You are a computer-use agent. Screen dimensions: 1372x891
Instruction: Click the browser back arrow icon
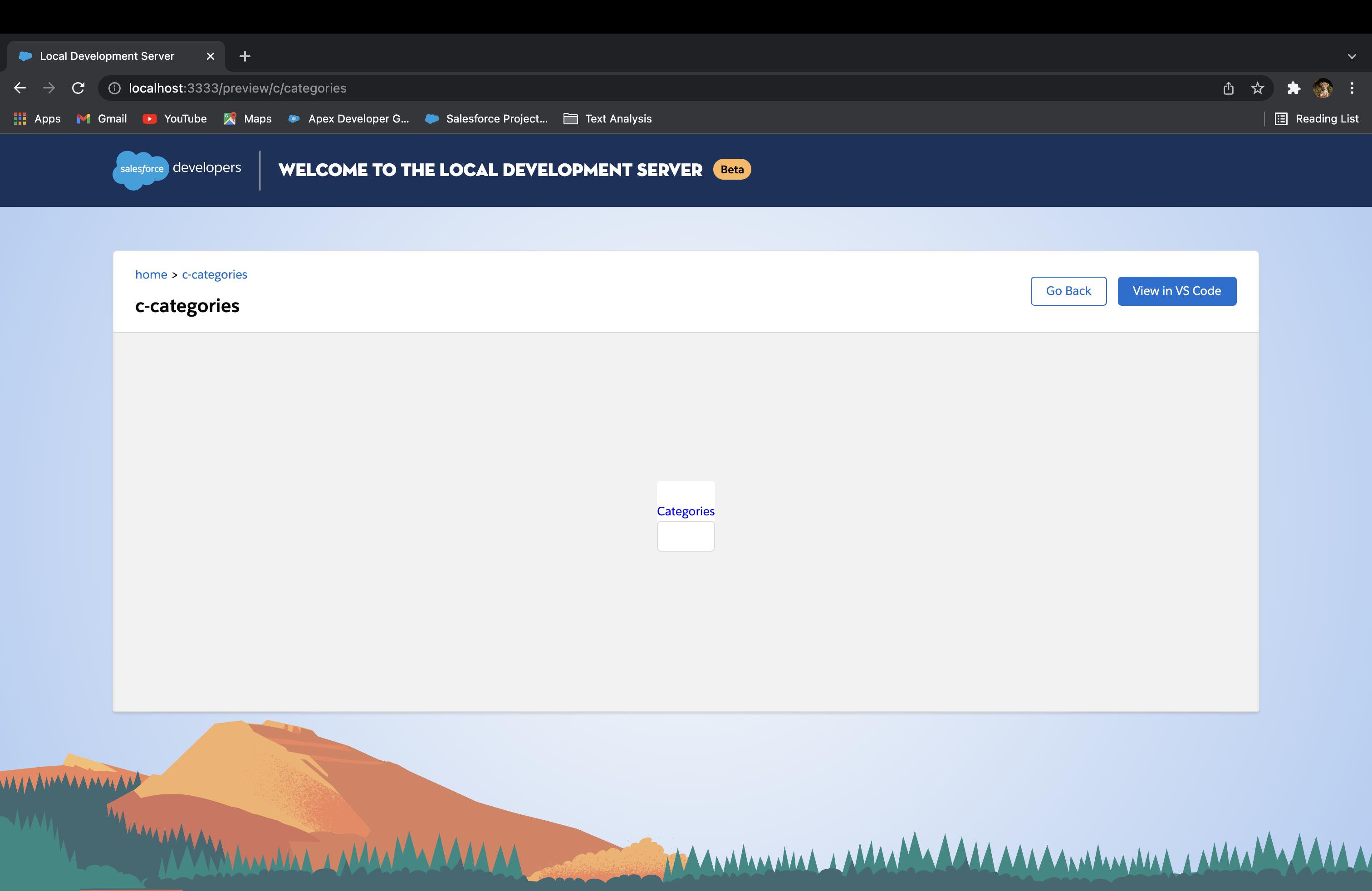(18, 87)
